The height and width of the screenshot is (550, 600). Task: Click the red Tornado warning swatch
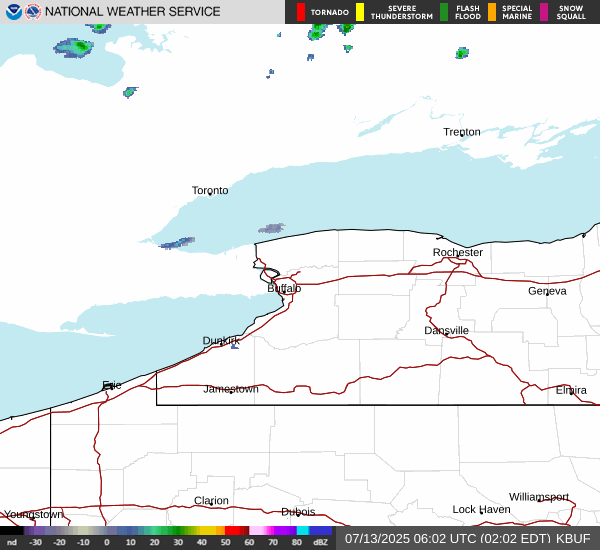(301, 12)
